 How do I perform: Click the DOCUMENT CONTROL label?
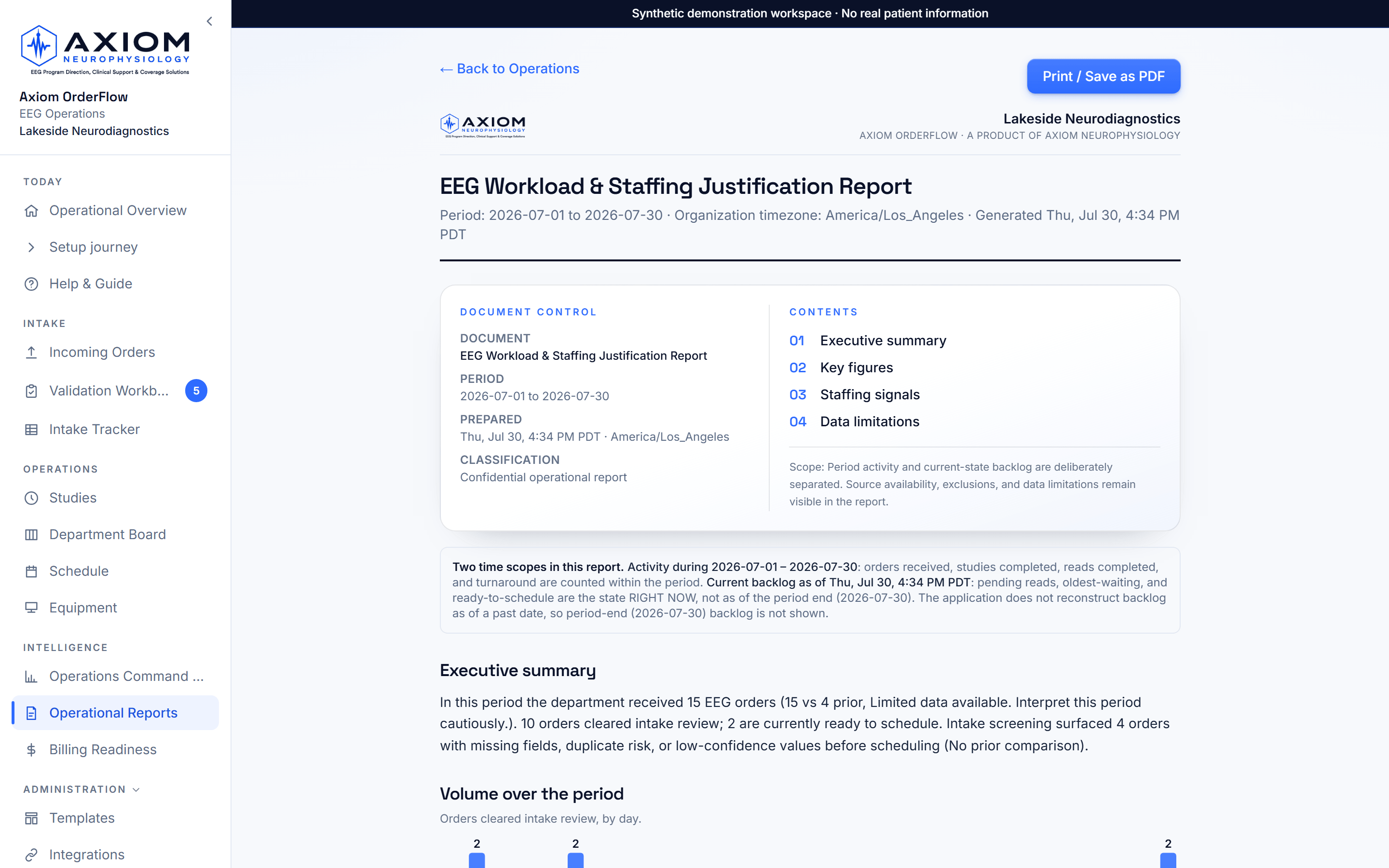[528, 312]
